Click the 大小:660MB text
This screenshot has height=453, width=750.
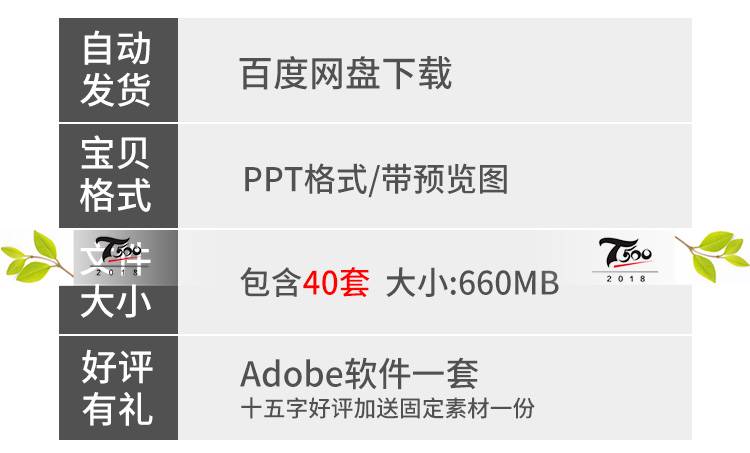point(473,283)
